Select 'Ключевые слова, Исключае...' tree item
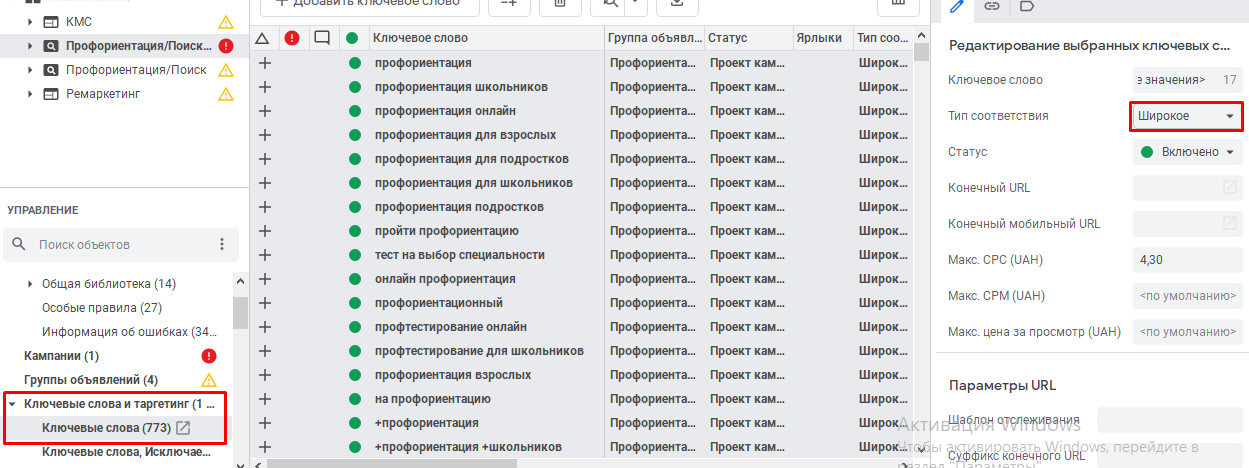Screen dimensions: 1249x468 pyautogui.click(x=127, y=452)
